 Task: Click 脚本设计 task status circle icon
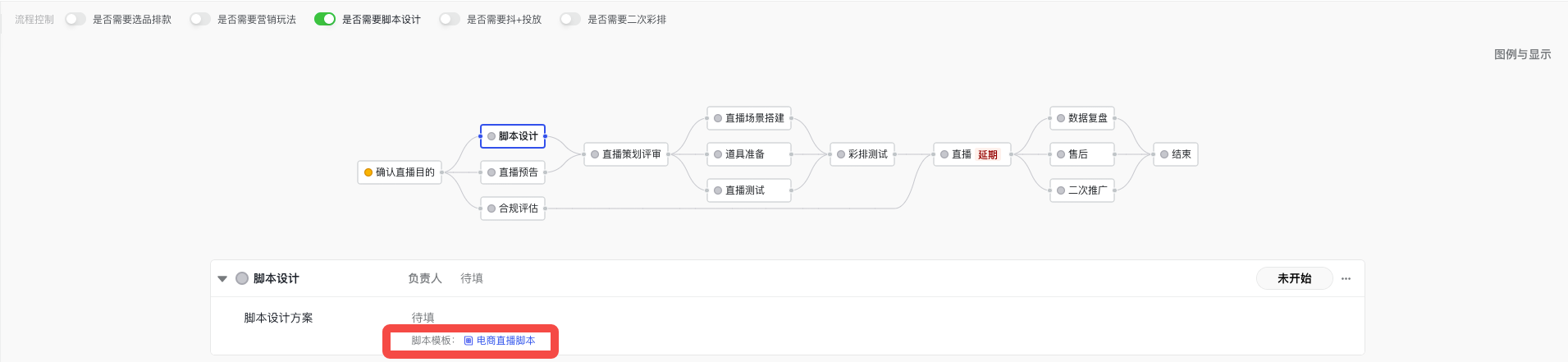[242, 278]
